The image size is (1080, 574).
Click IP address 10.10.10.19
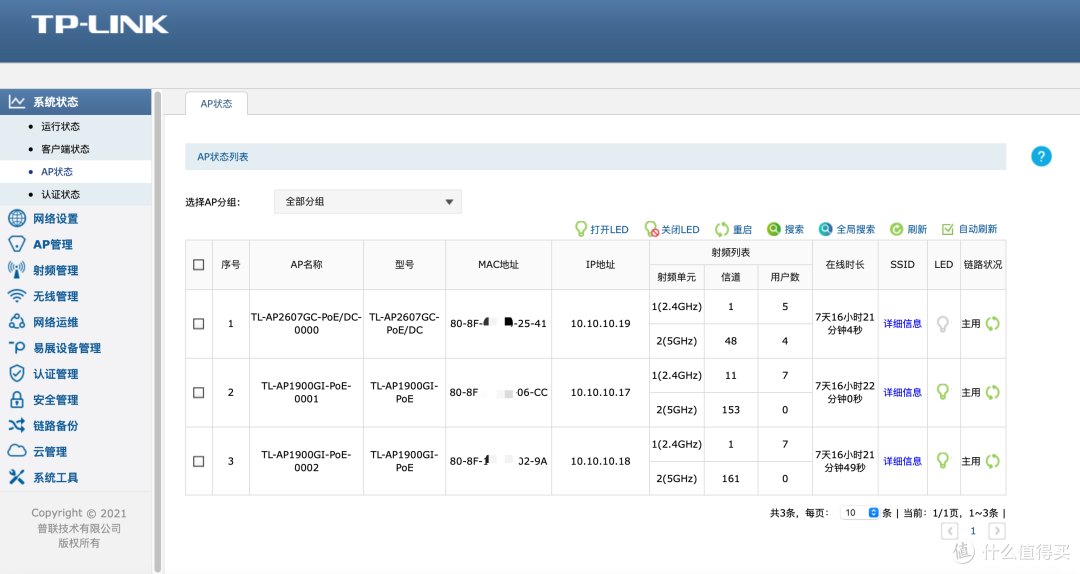[x=600, y=323]
